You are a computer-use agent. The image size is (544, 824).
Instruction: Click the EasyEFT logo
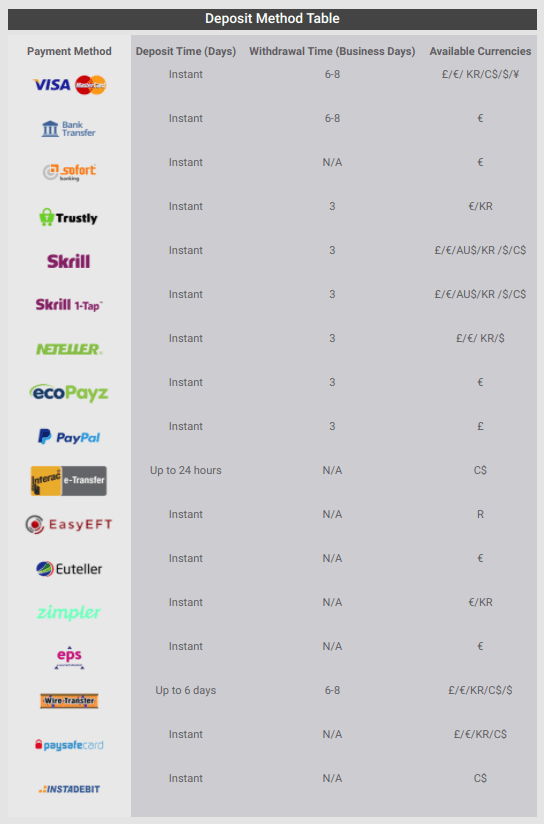click(x=69, y=524)
